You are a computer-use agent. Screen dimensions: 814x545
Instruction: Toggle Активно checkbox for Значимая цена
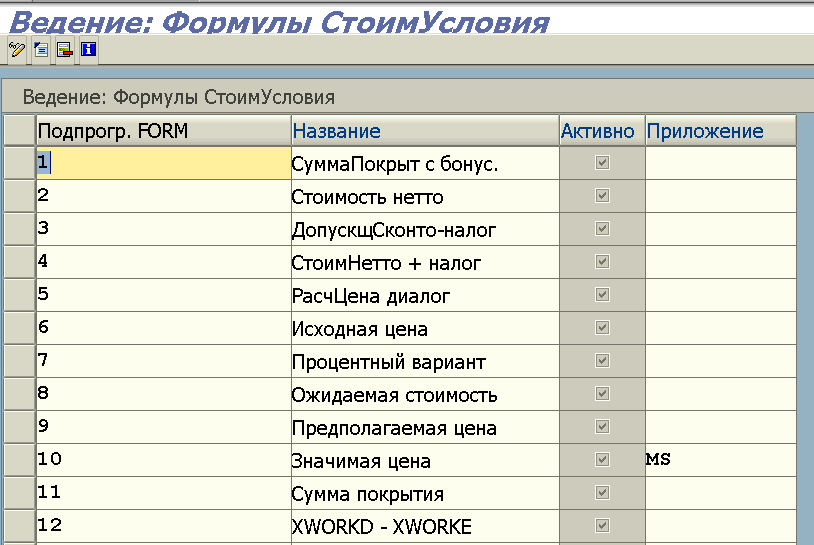coord(602,460)
